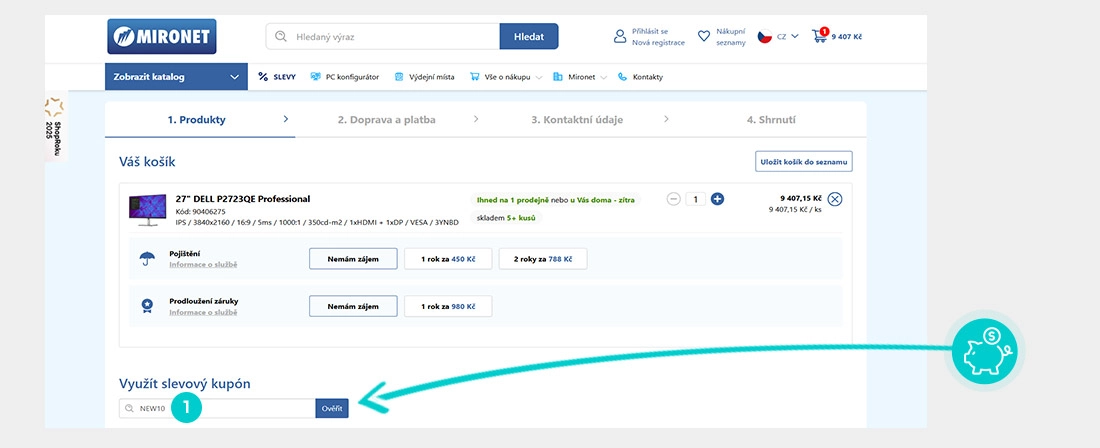
Task: Go to '2. Doprava a platba' step
Action: click(x=386, y=120)
